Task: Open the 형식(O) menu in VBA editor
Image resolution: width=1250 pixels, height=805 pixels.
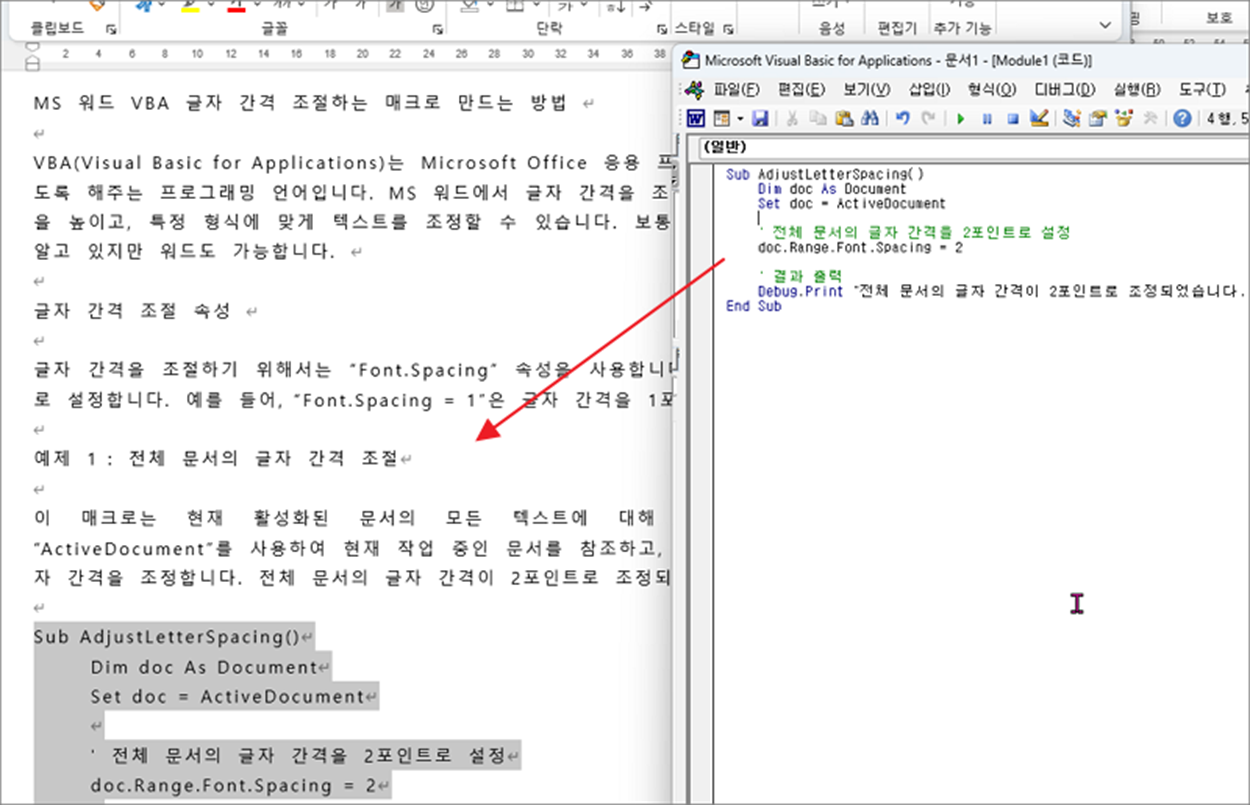Action: (992, 90)
